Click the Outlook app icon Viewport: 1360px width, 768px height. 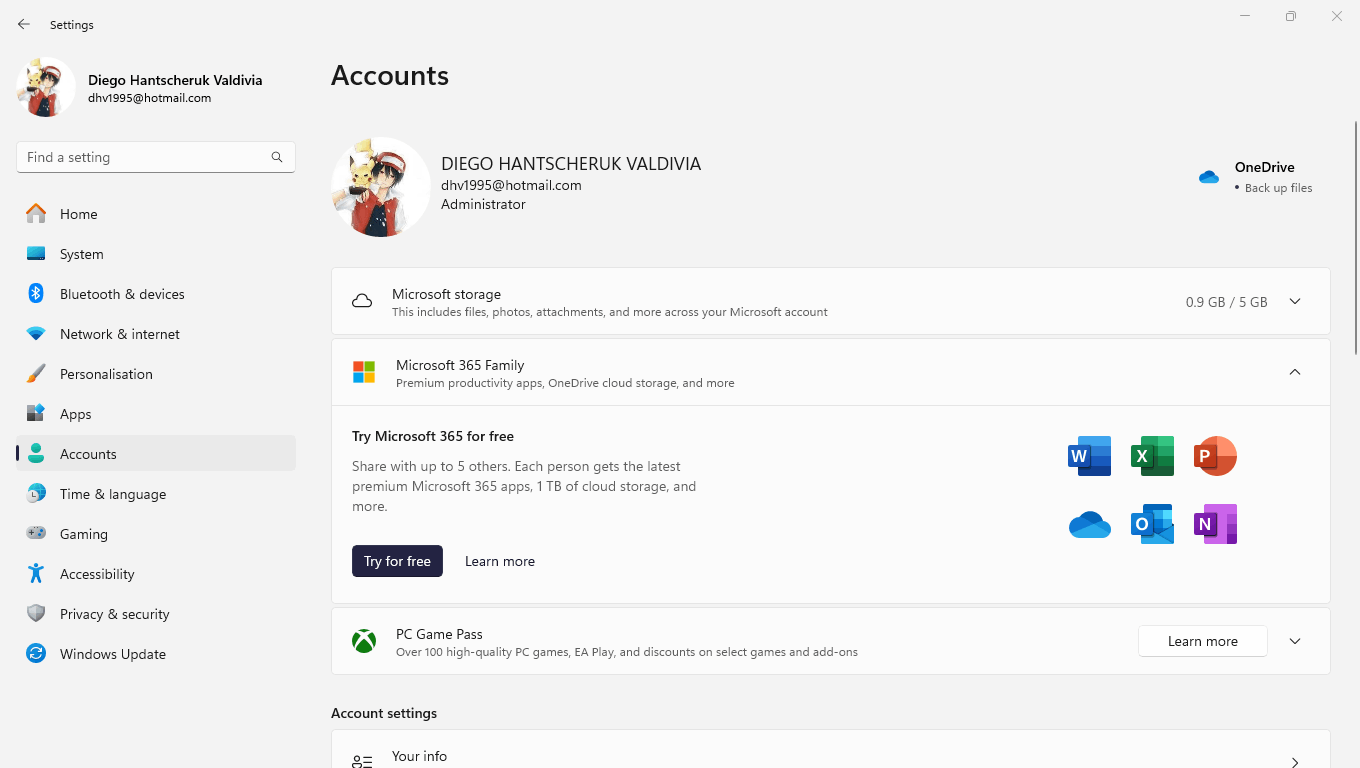click(x=1152, y=524)
